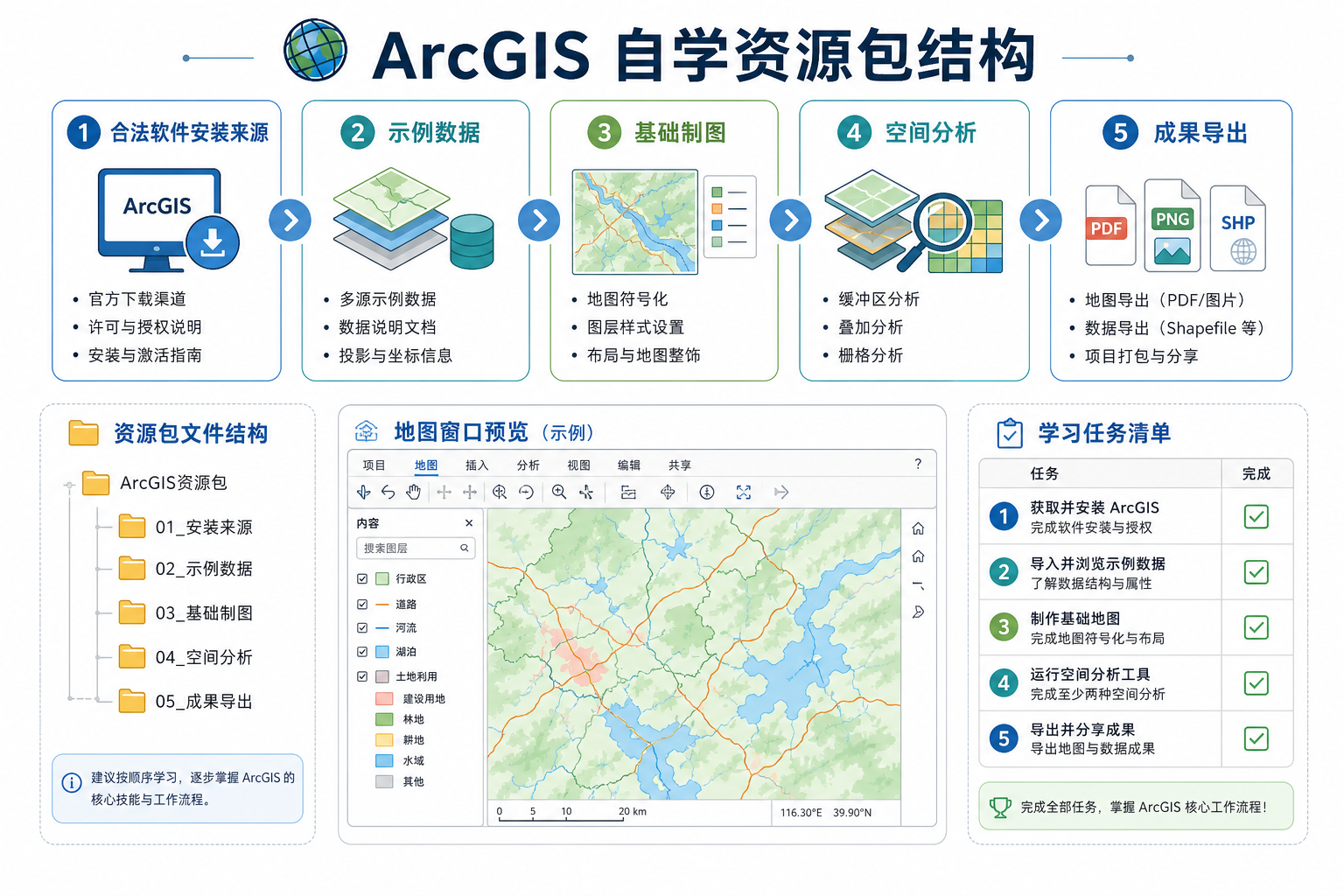The height and width of the screenshot is (896, 1344).
Task: Uncheck the 制作基础地图 task checkbox
Action: click(1256, 627)
